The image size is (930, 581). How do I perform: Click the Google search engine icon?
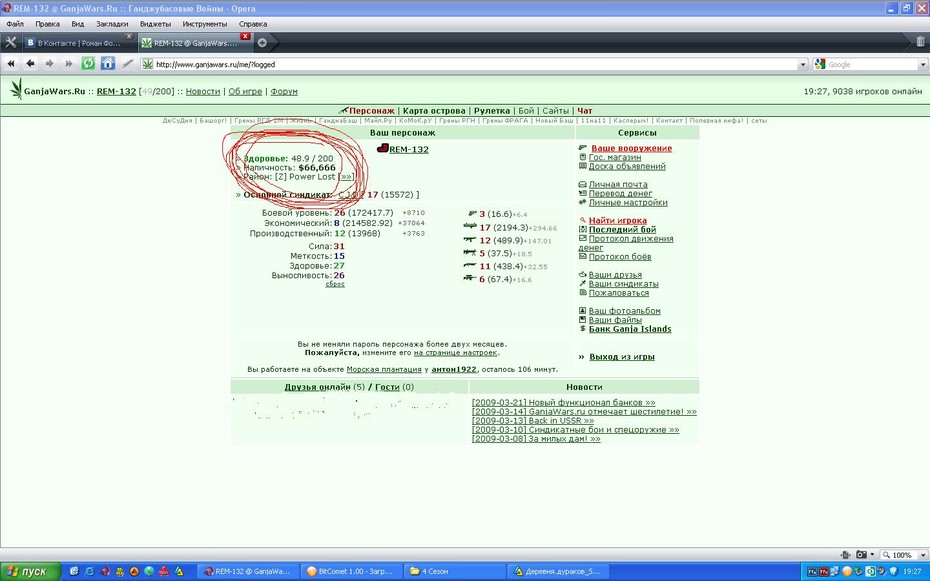click(x=820, y=64)
